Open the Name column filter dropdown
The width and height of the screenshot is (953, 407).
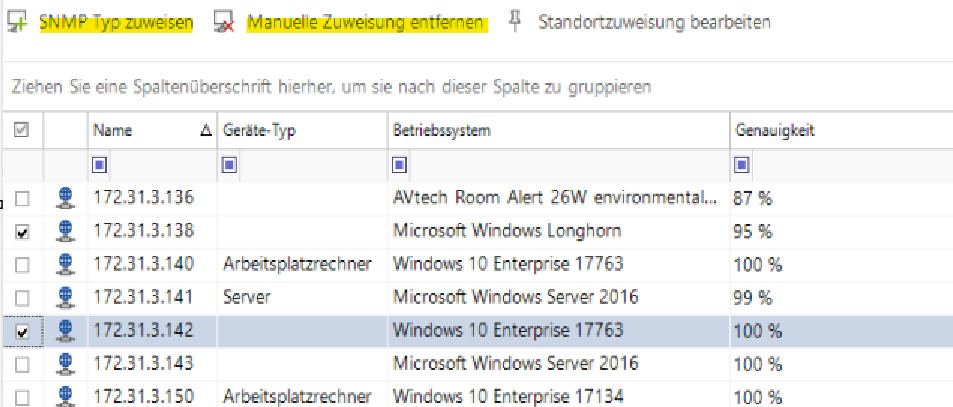coord(100,164)
